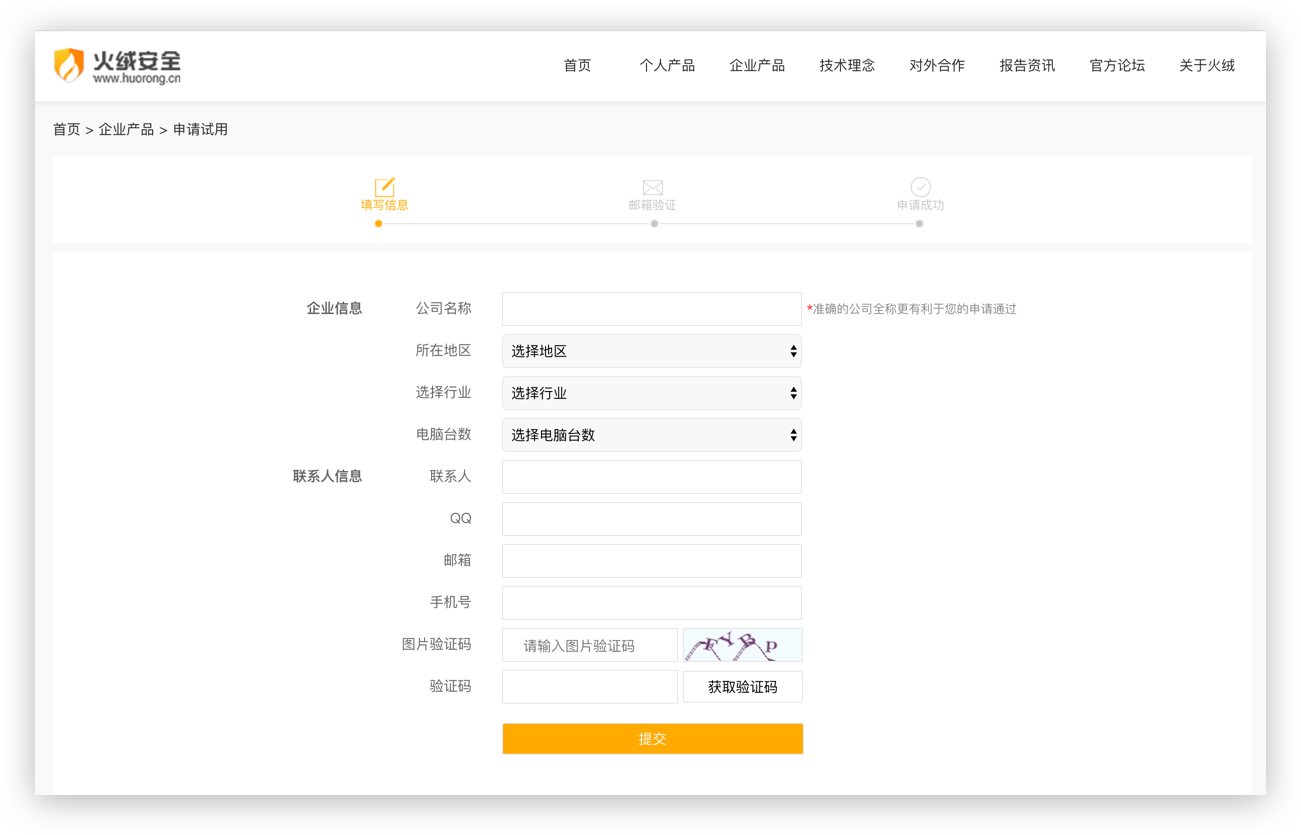Refresh the FYBP captcha image
The image size is (1301, 835).
[743, 645]
